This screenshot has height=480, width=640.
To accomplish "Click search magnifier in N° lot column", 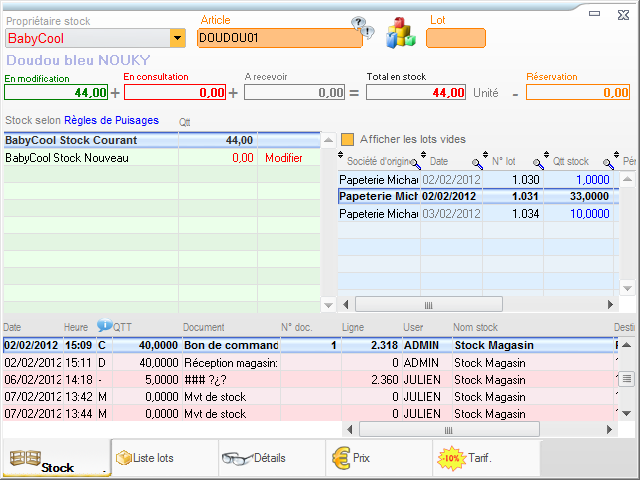I will point(539,163).
